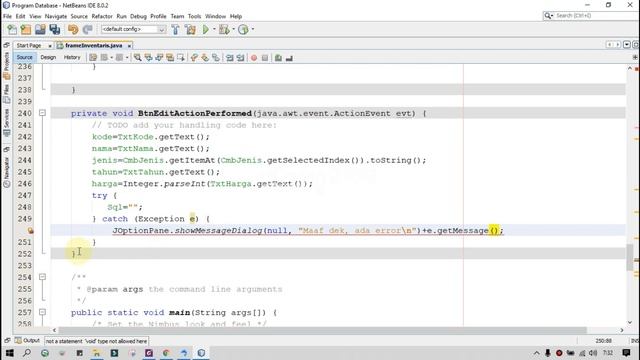Viewport: 640px width, 360px height.
Task: Open the Tools menu
Action: click(x=194, y=16)
